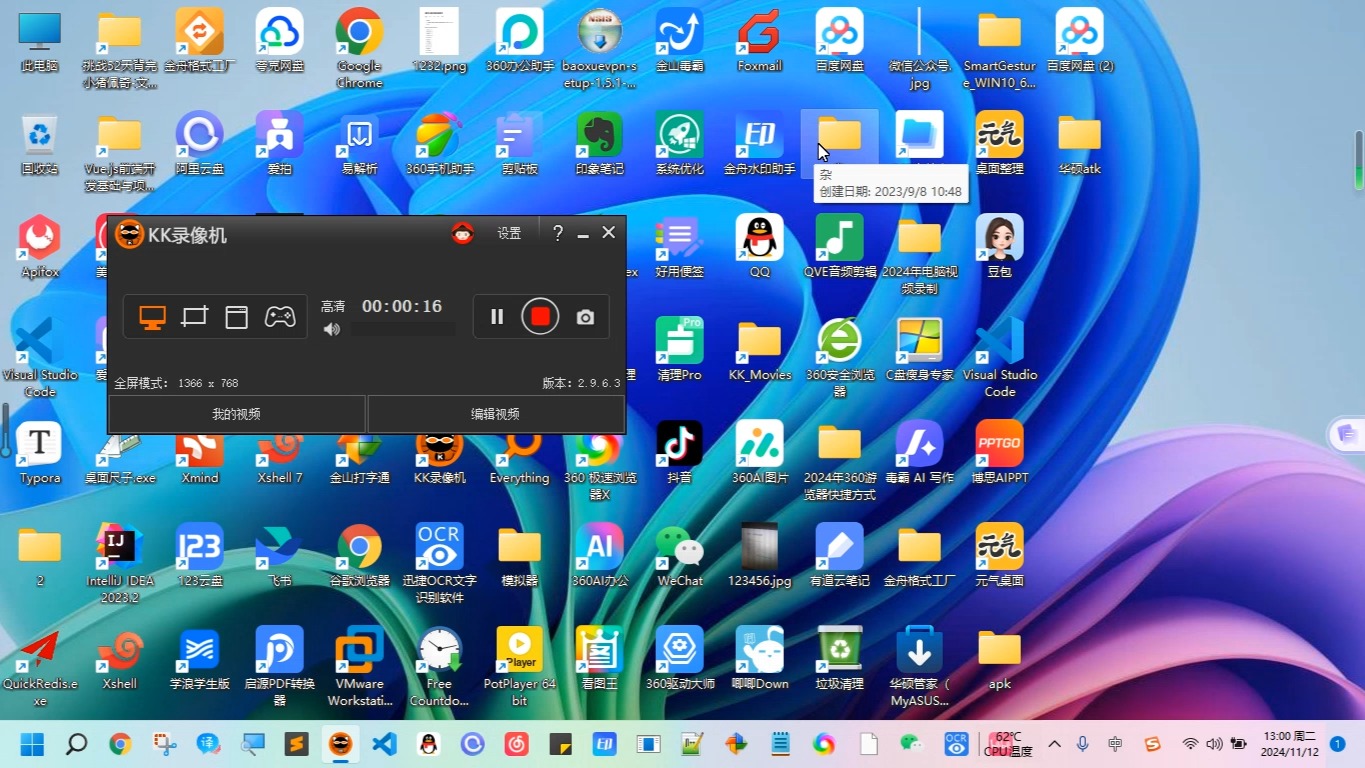
Task: Select the 金山毒霸 desktop icon
Action: [x=680, y=42]
